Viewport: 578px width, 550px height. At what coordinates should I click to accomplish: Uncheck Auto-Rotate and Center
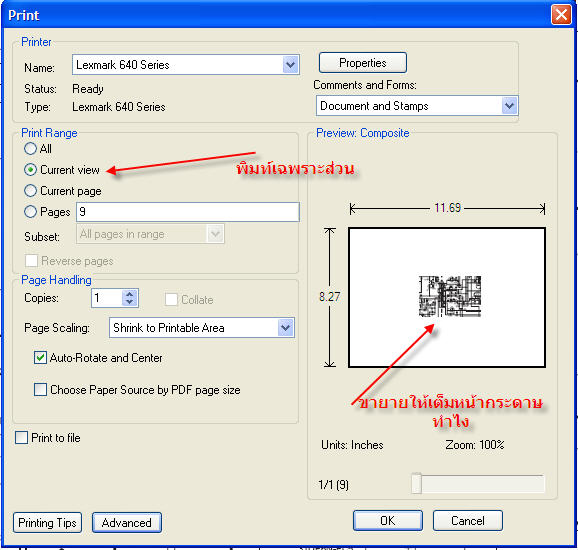[40, 358]
